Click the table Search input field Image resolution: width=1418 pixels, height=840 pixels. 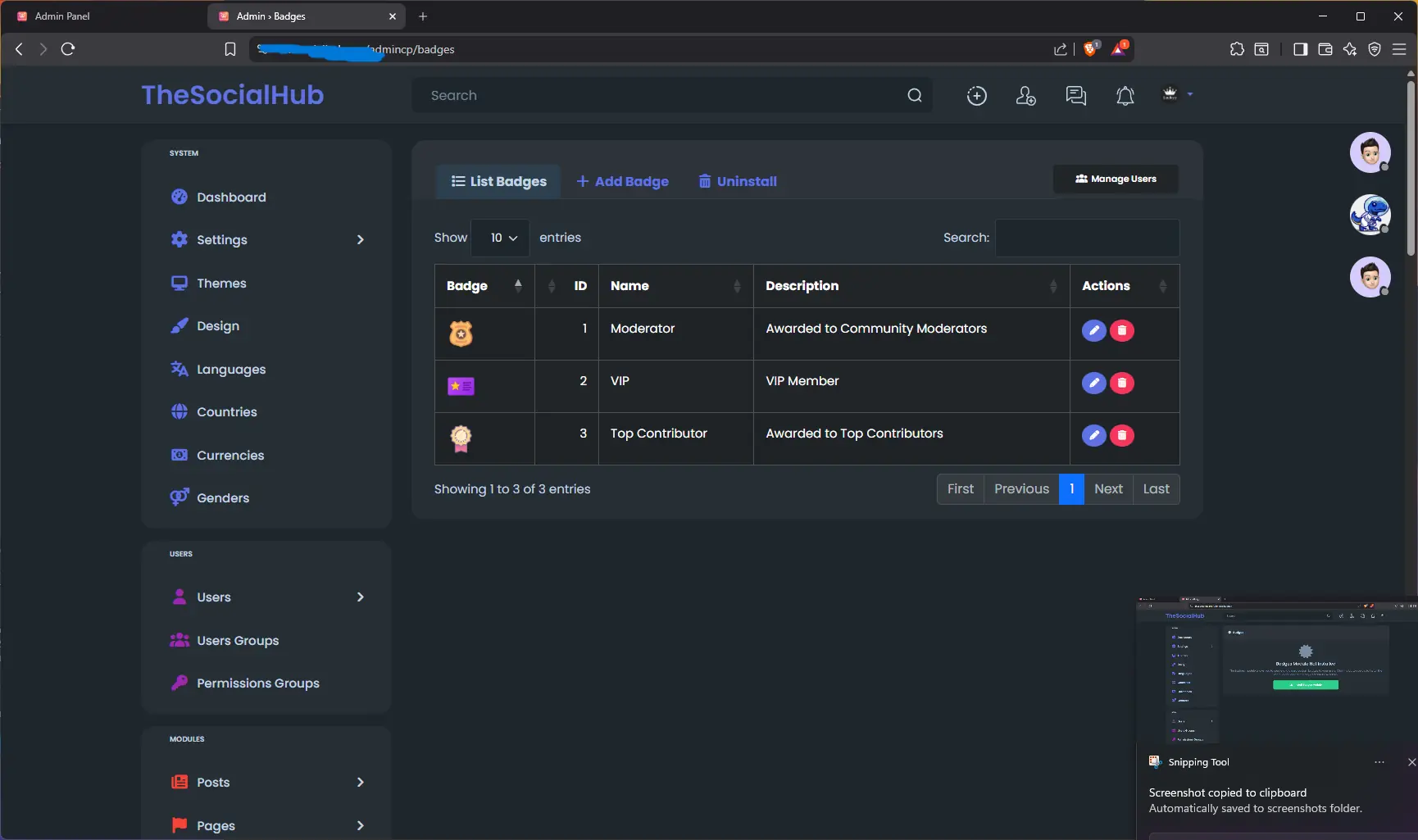1087,238
